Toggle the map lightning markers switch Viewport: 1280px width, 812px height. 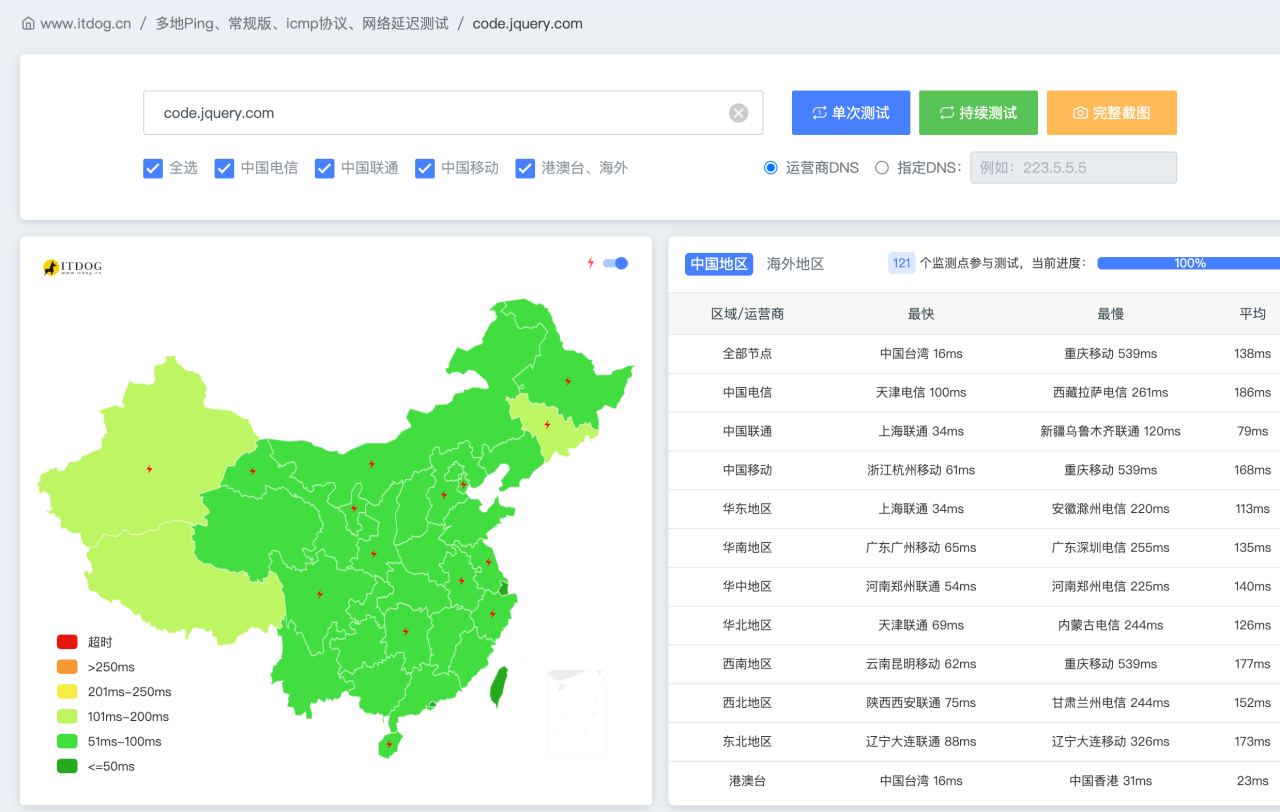[x=615, y=263]
